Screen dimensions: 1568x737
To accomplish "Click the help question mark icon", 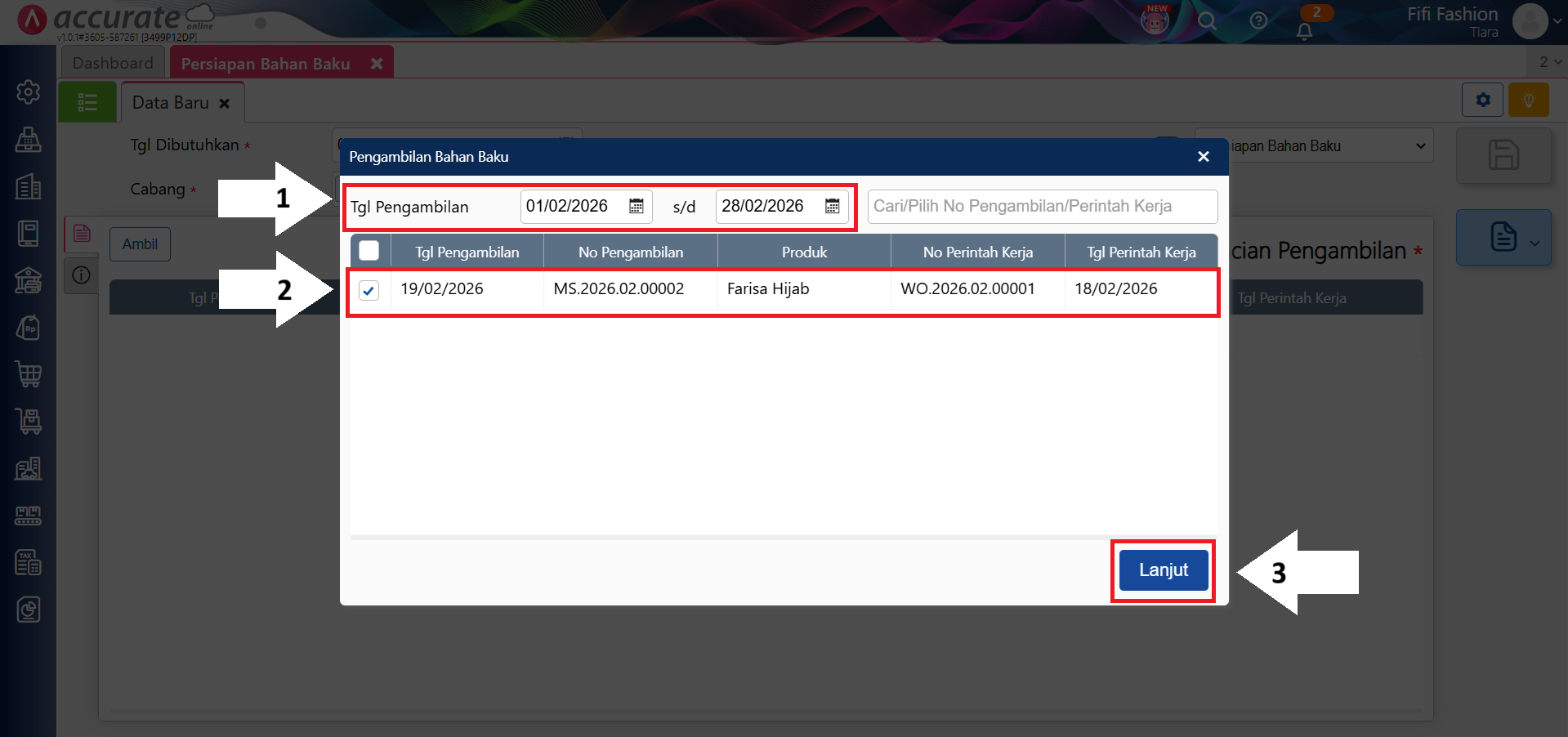I will click(x=1258, y=21).
